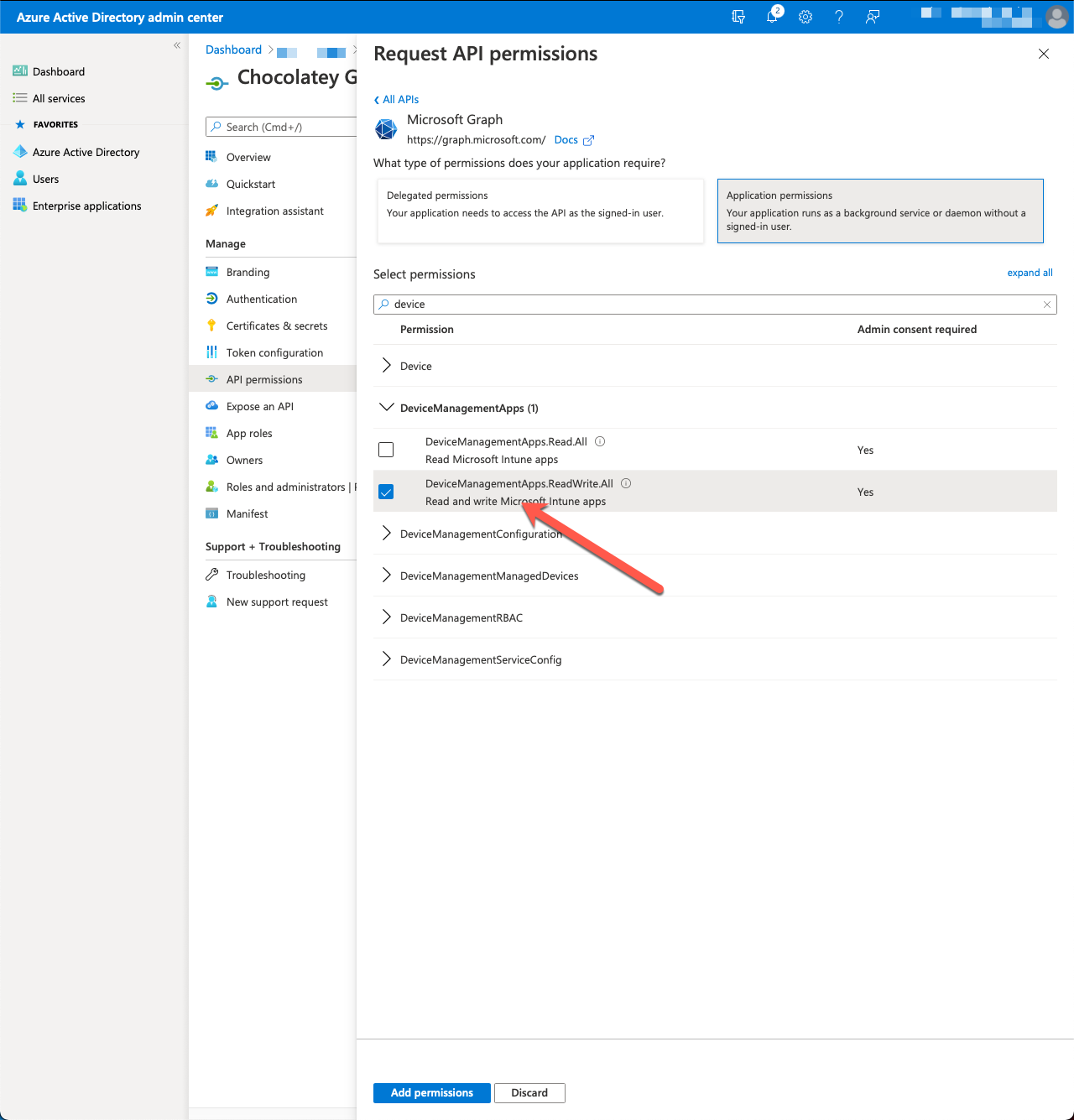Click info icon beside DeviceManagementApps.Read.All
Image resolution: width=1074 pixels, height=1120 pixels.
[x=600, y=441]
